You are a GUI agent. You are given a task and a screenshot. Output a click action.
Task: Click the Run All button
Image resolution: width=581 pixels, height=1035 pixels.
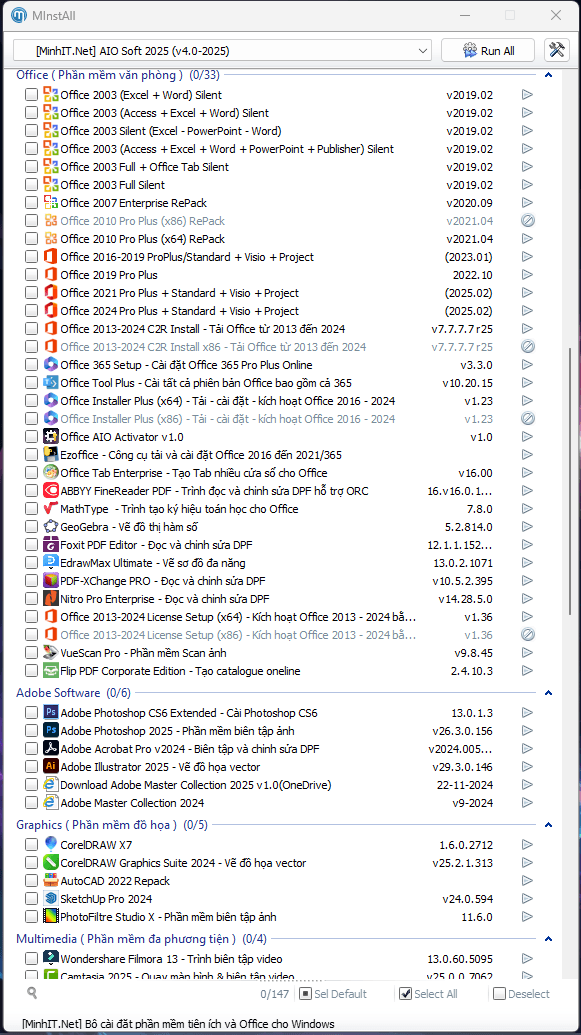[x=488, y=50]
